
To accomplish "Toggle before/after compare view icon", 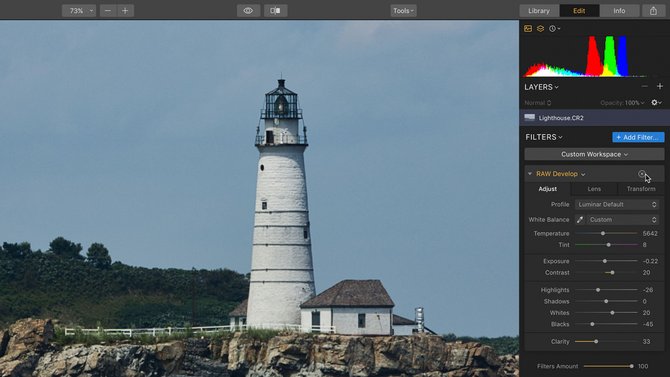I will click(x=276, y=11).
